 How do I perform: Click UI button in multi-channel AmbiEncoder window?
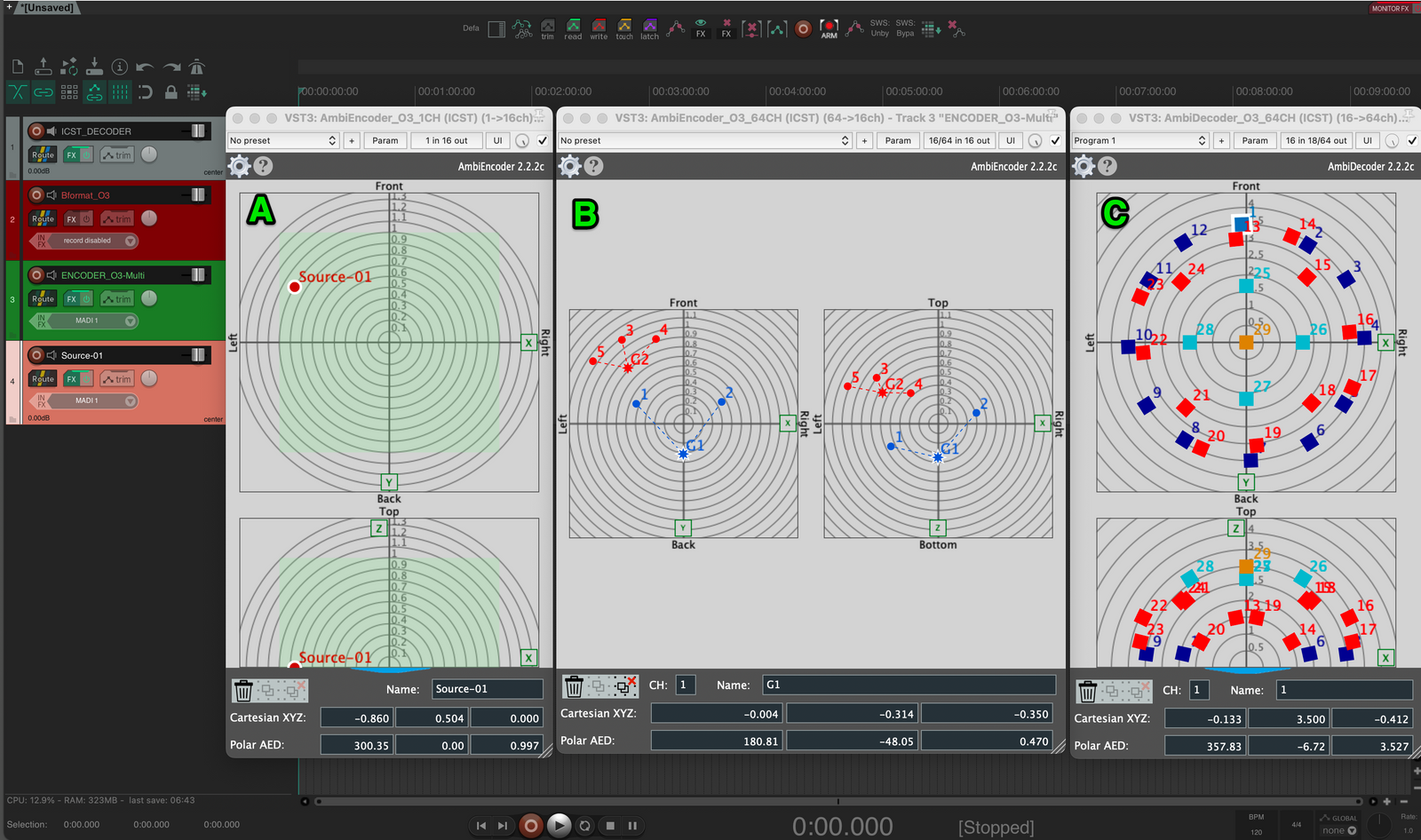(1010, 140)
